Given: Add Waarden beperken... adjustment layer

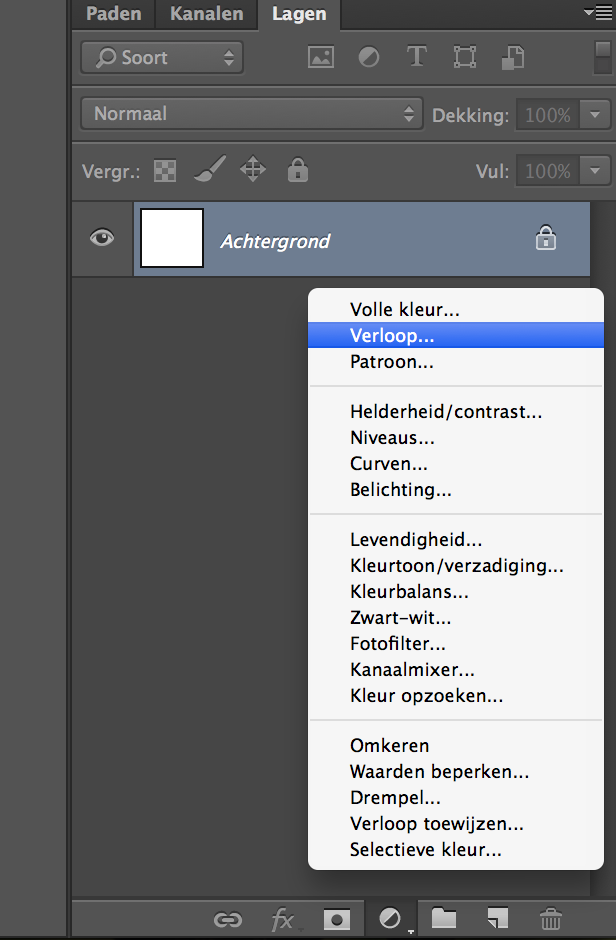Looking at the screenshot, I should (x=455, y=772).
